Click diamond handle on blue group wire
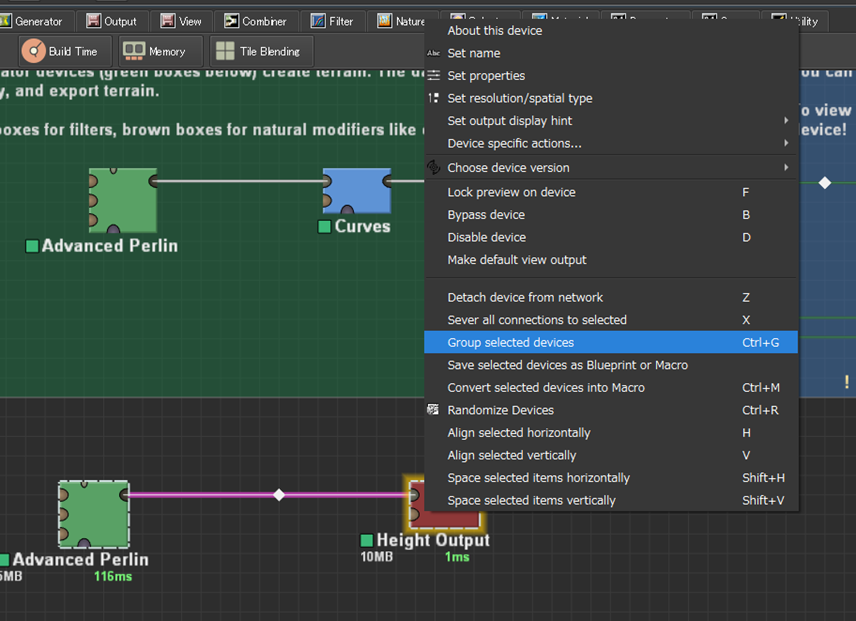This screenshot has height=621, width=856. tap(825, 183)
